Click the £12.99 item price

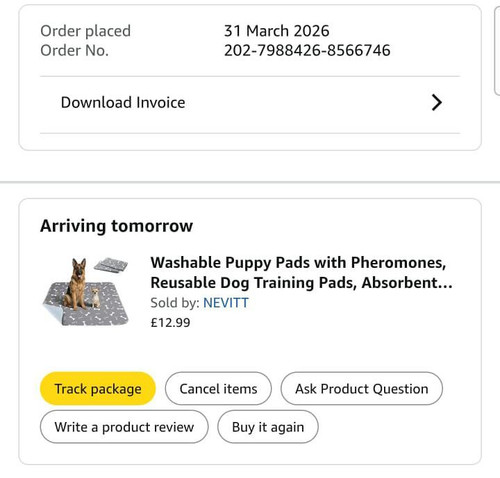170,322
